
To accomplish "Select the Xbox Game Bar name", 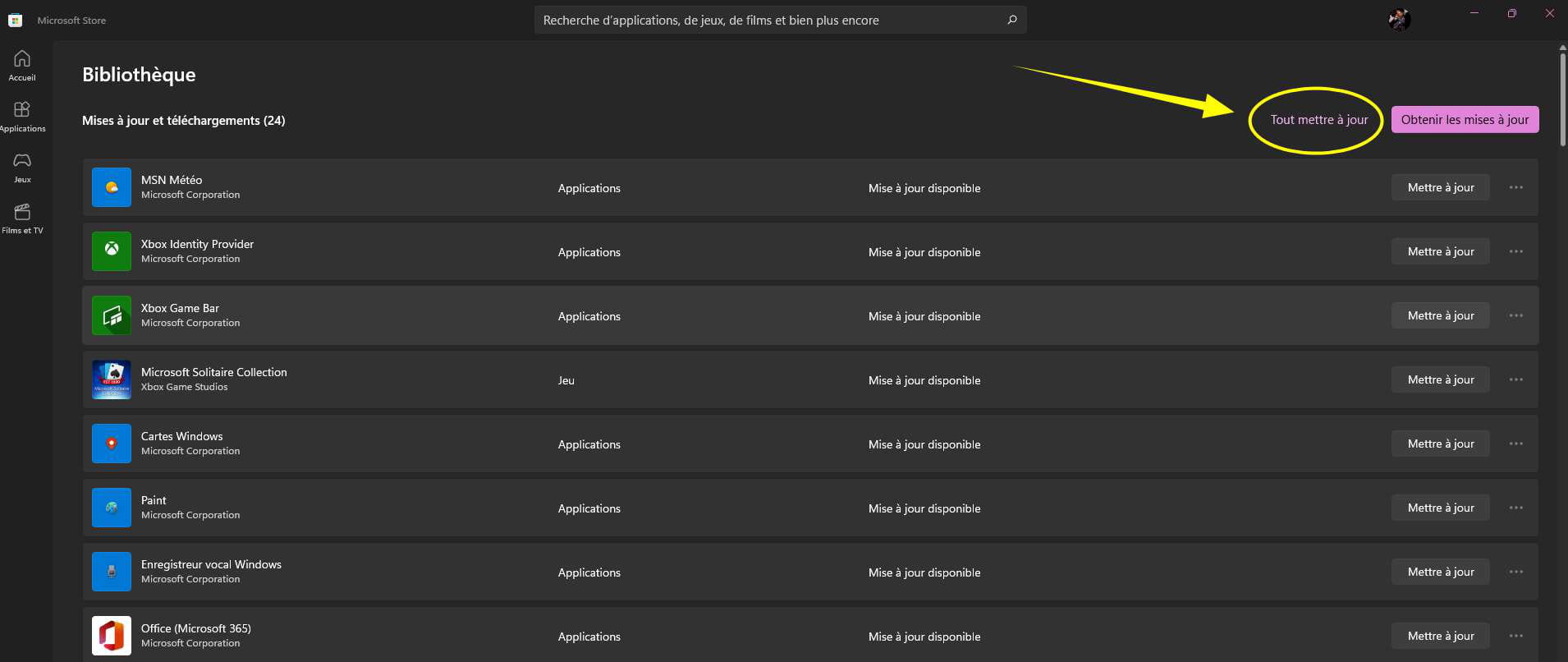I will (x=180, y=308).
